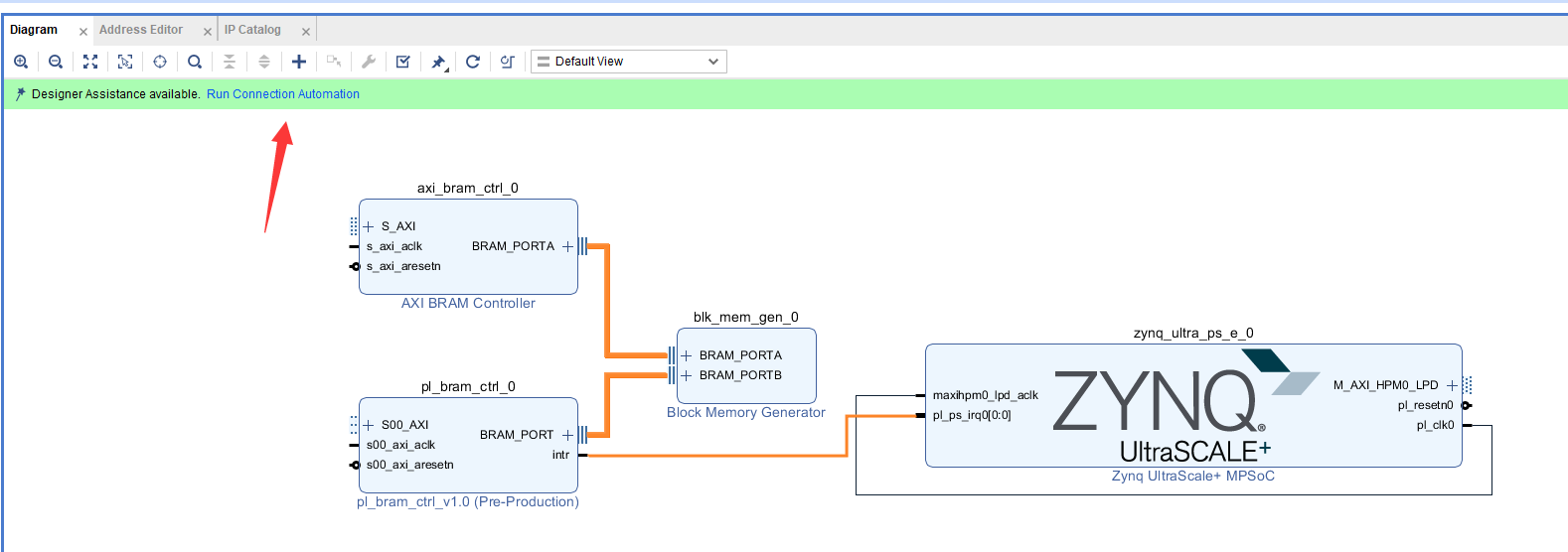Click the Add IP plus icon
Screen dimensions: 1568x552
point(299,62)
